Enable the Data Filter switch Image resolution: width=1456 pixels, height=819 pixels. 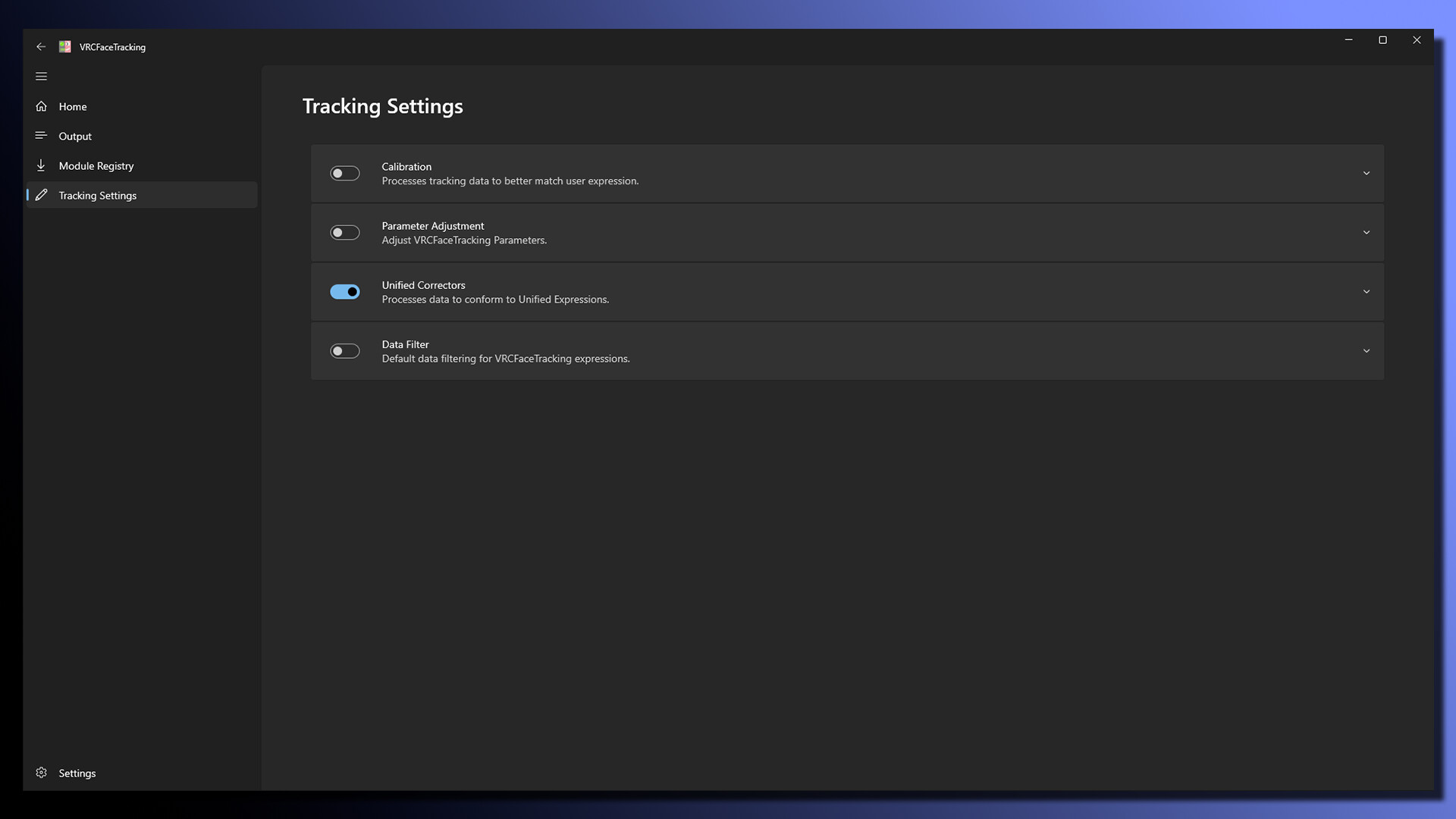tap(345, 350)
